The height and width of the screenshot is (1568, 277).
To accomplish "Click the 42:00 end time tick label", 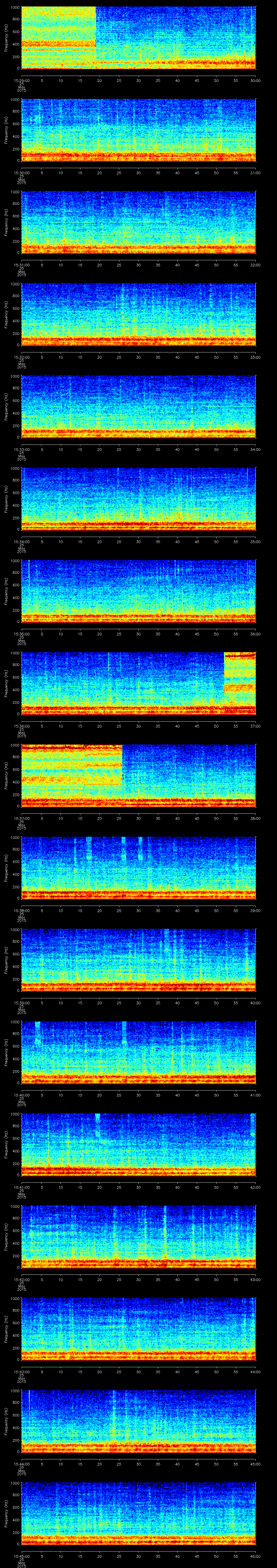I will click(256, 1187).
